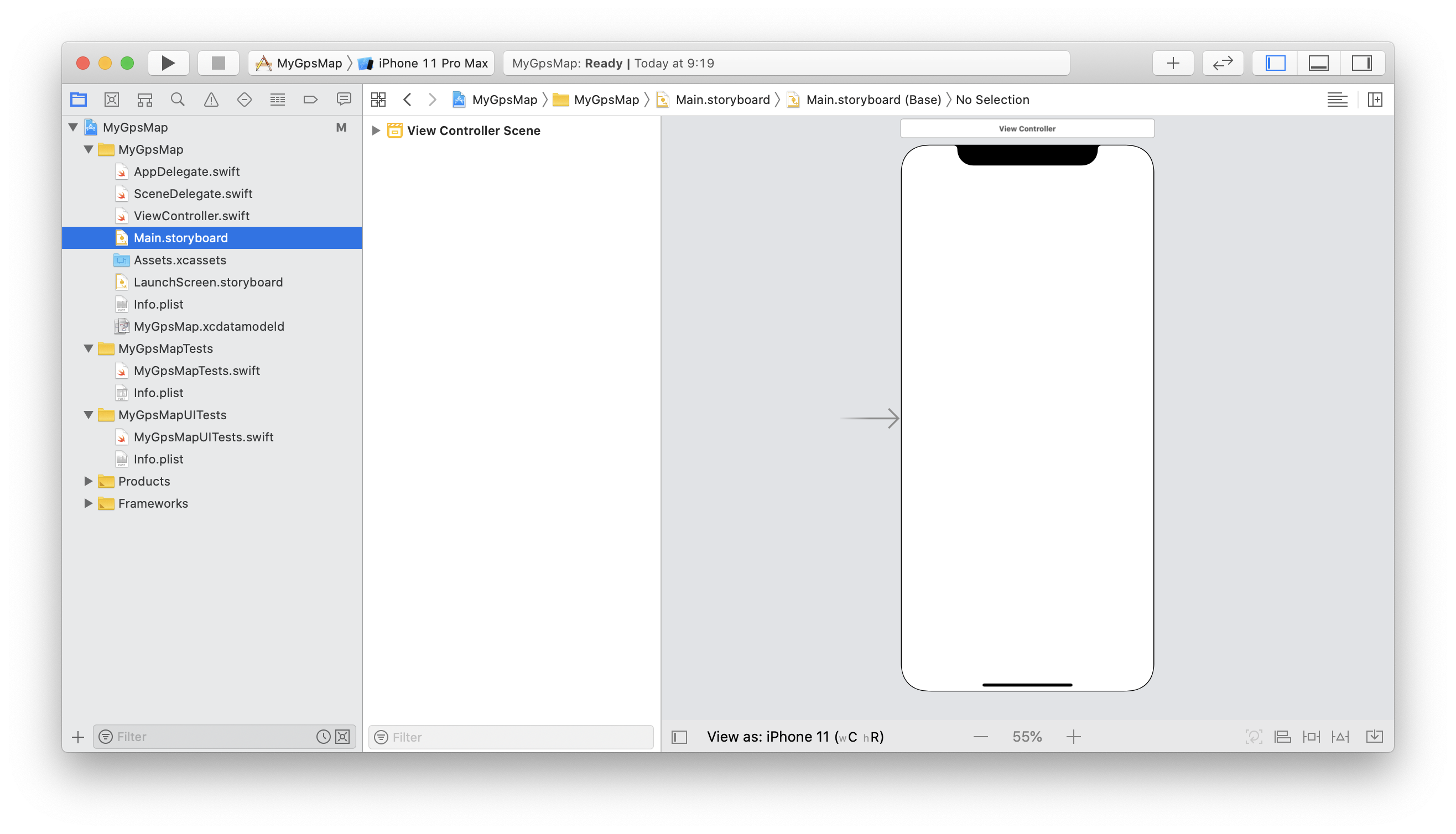Toggle the right panel inspector icon
This screenshot has height=834, width=1456.
pyautogui.click(x=1362, y=63)
